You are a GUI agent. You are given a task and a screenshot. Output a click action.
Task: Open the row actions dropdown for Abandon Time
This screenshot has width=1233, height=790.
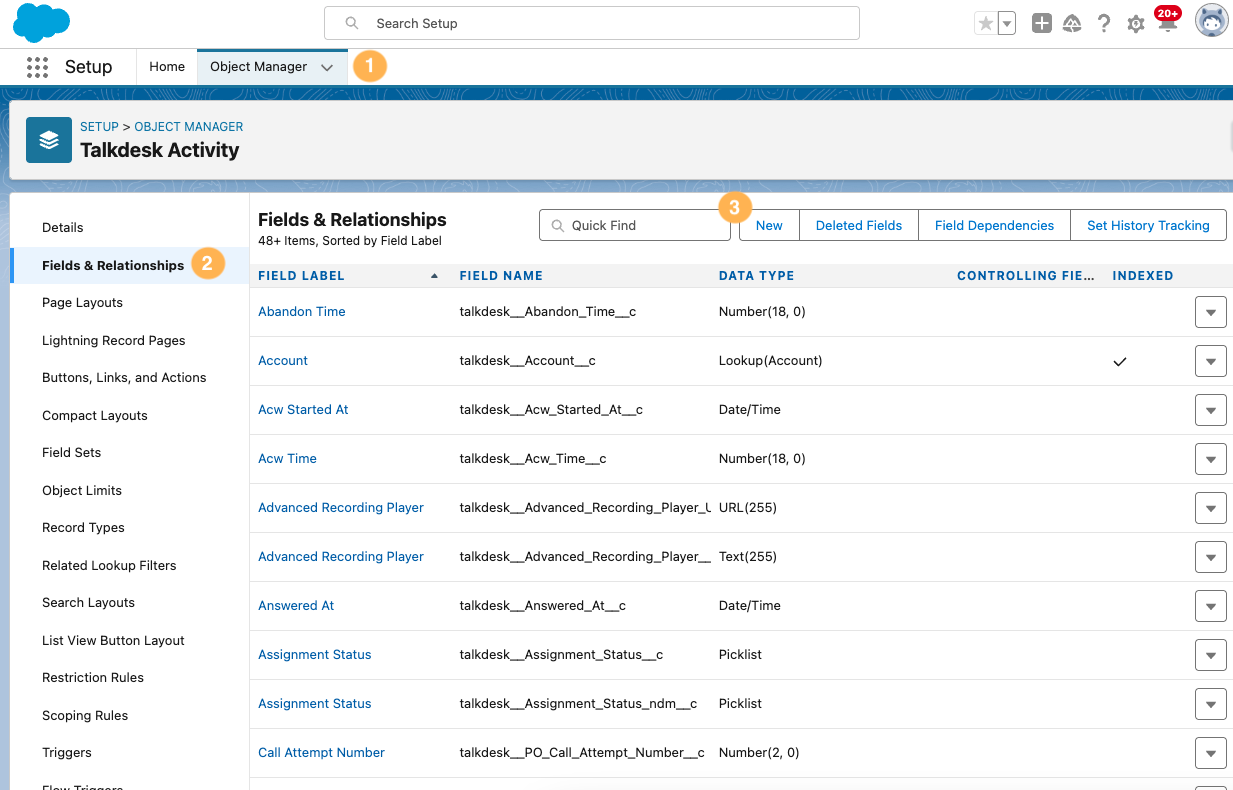click(x=1211, y=312)
